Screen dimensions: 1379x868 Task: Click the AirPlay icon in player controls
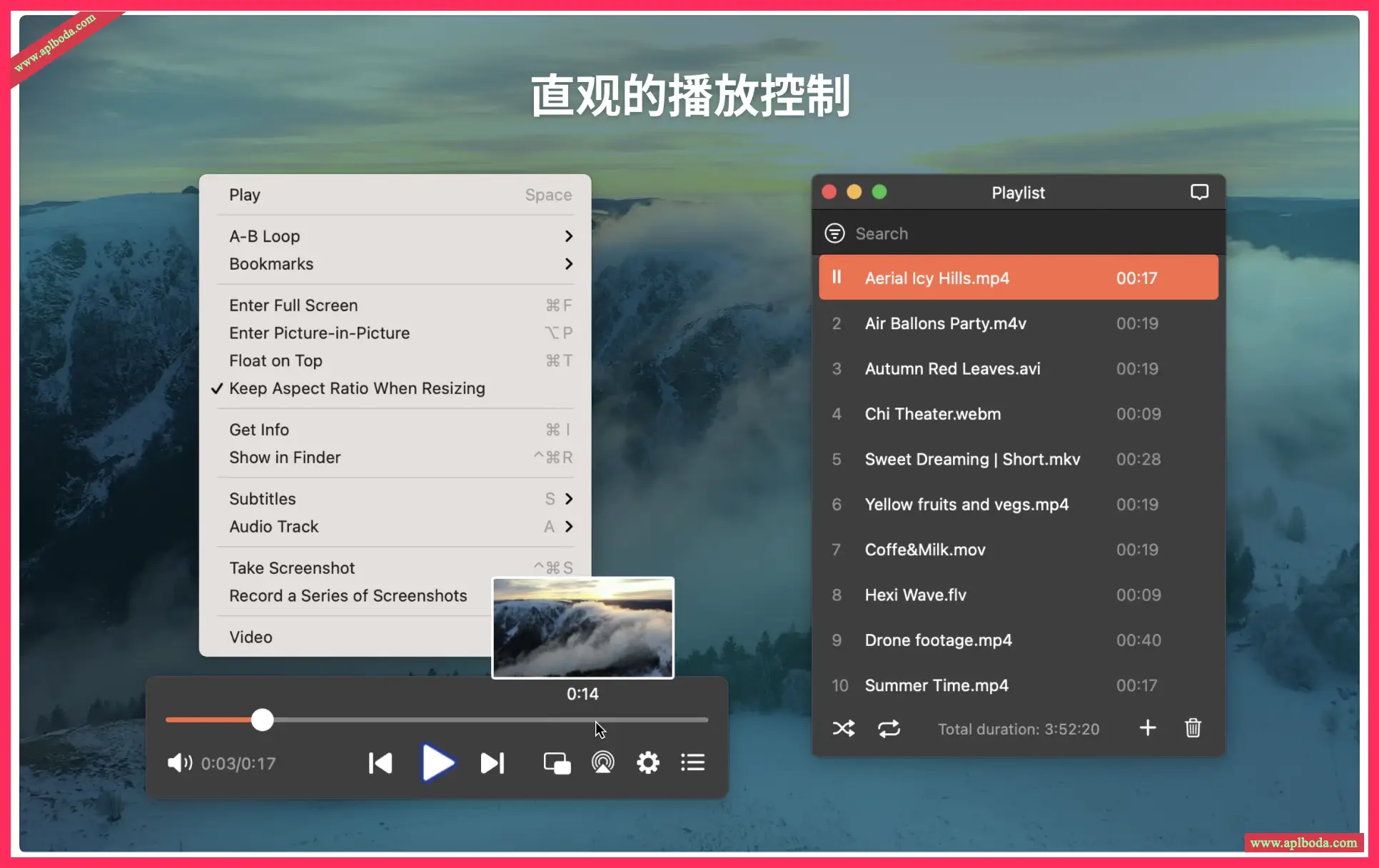click(x=603, y=762)
